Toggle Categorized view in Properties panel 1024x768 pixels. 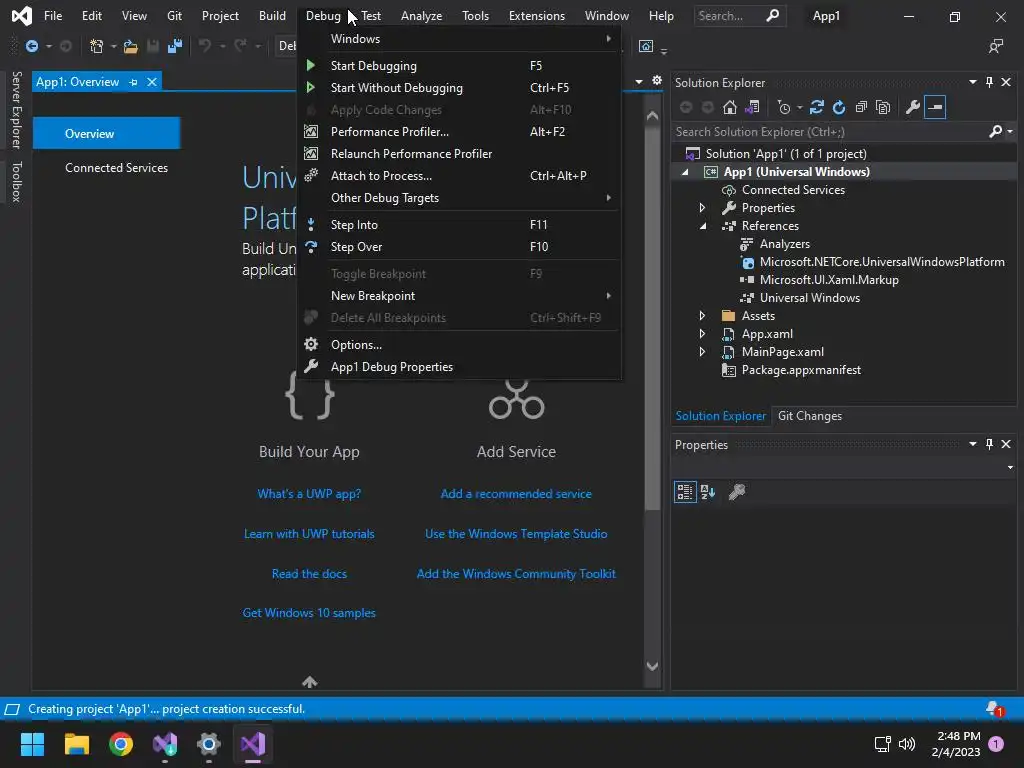[x=685, y=492]
